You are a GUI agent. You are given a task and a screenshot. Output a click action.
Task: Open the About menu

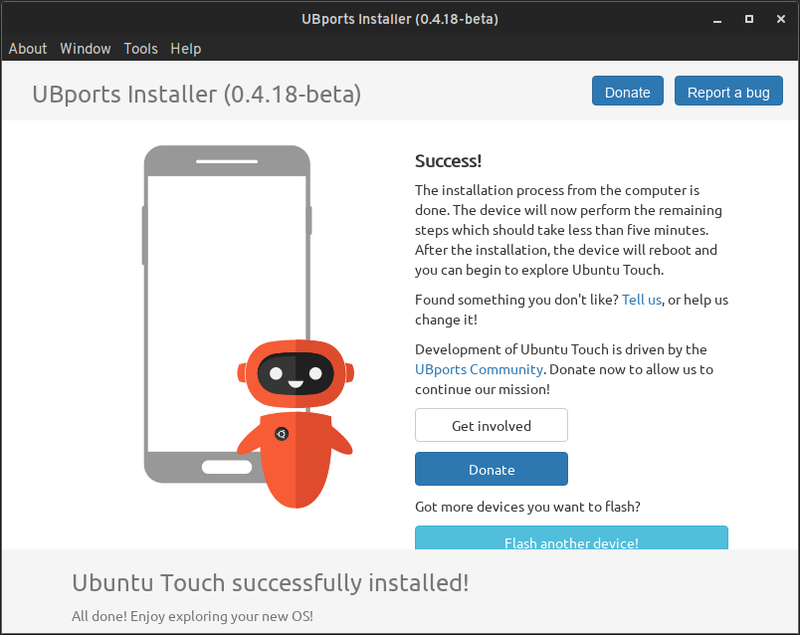(x=28, y=48)
